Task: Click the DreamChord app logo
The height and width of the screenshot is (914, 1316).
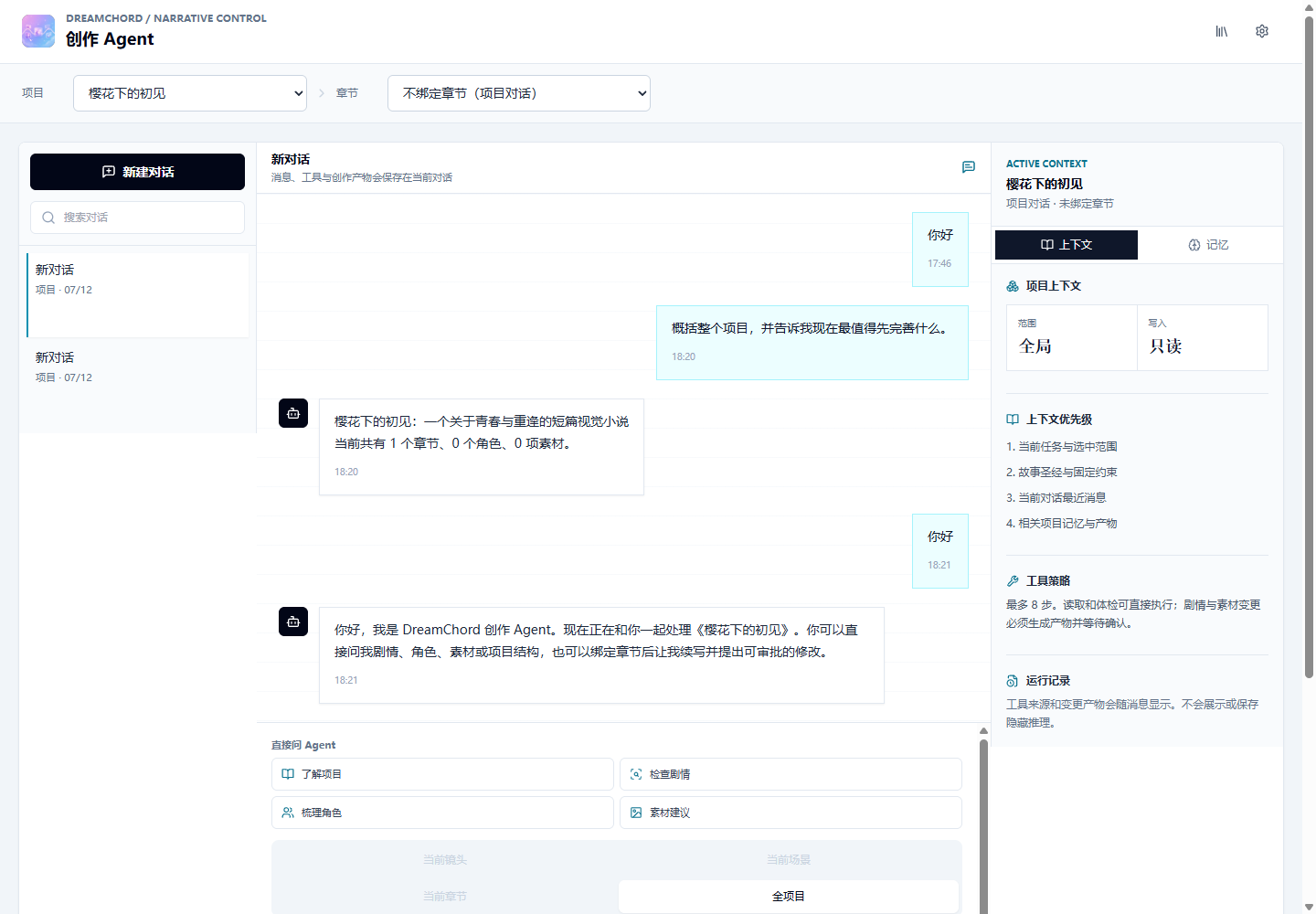Action: tap(38, 31)
